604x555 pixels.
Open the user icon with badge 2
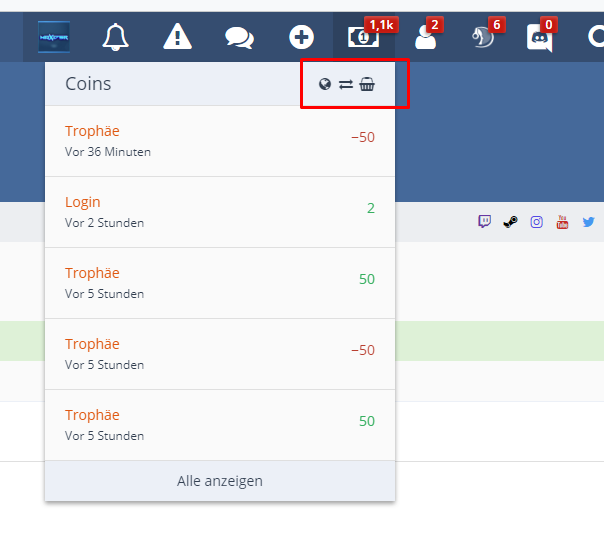pos(424,37)
